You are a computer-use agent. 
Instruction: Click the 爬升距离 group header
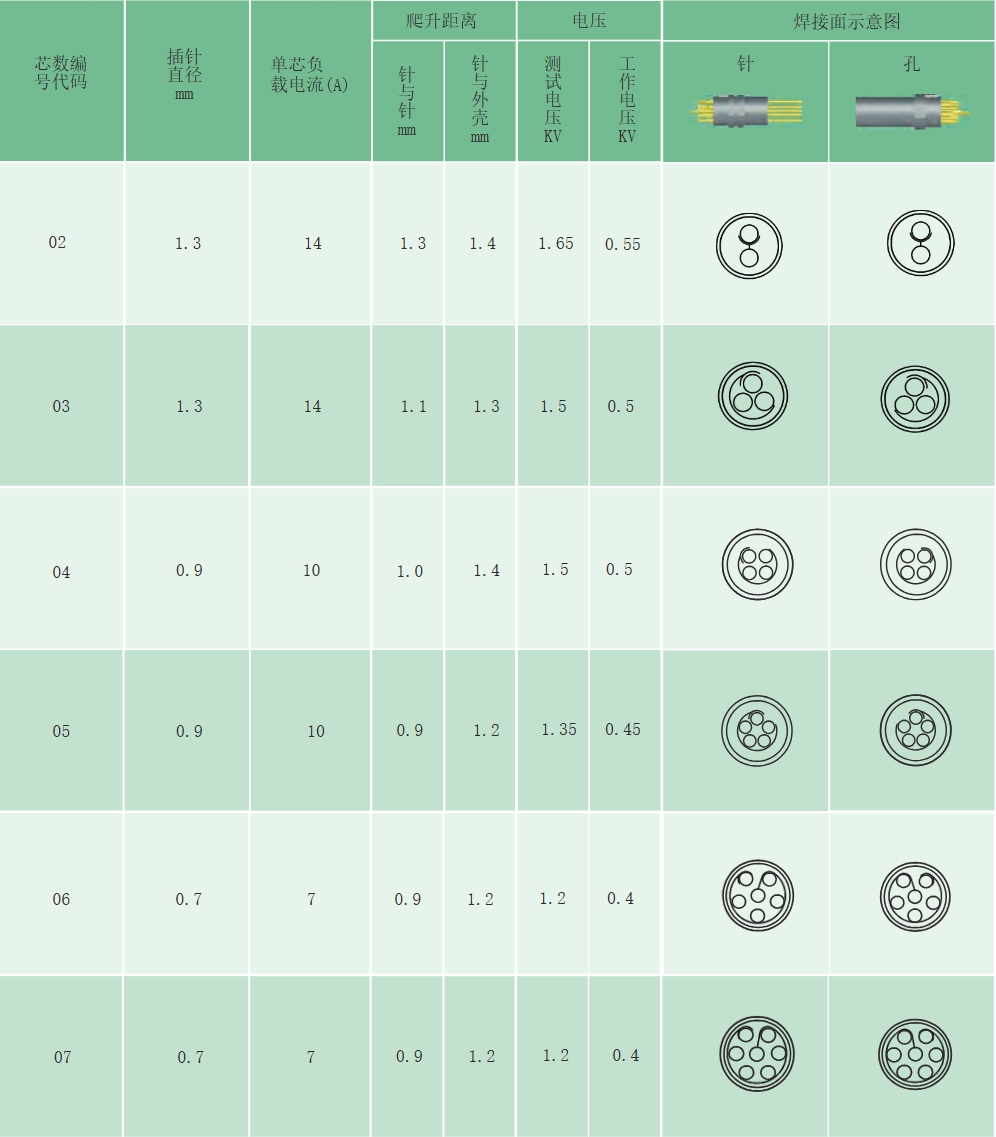pos(442,21)
